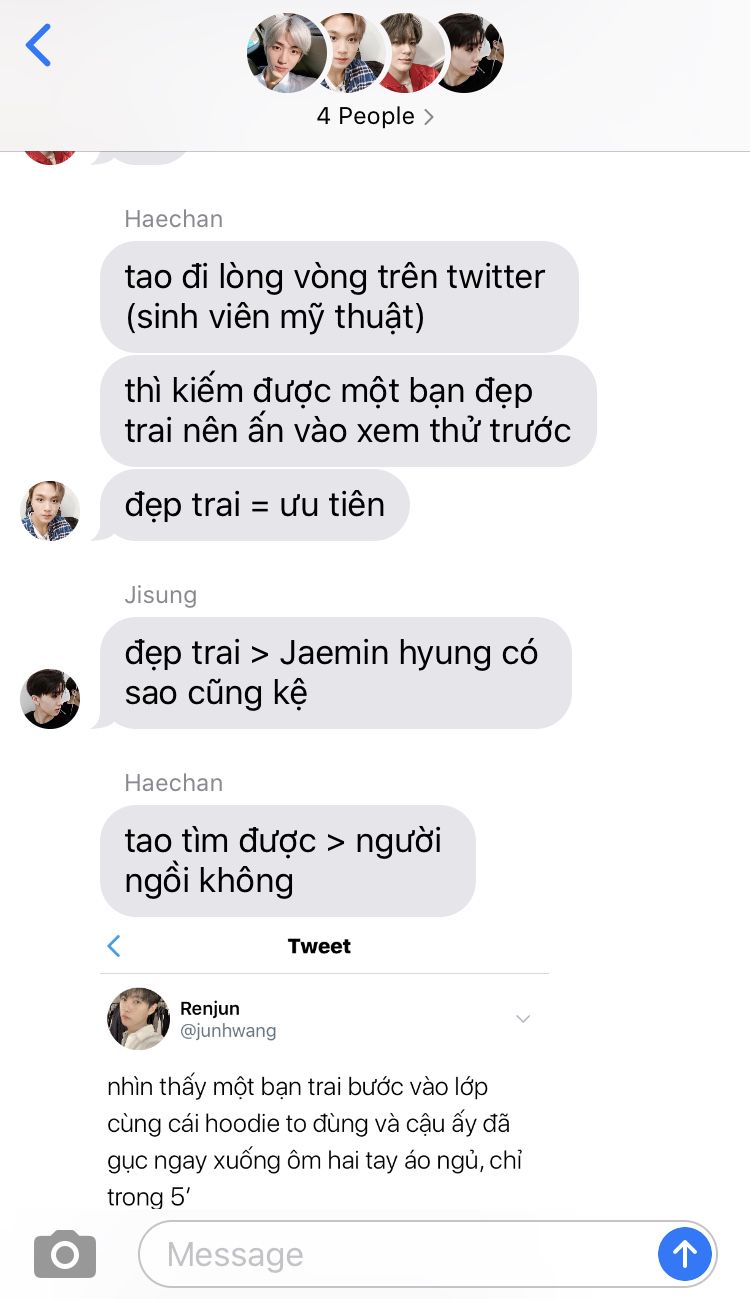Send message with the blue arrow button

tap(685, 1253)
